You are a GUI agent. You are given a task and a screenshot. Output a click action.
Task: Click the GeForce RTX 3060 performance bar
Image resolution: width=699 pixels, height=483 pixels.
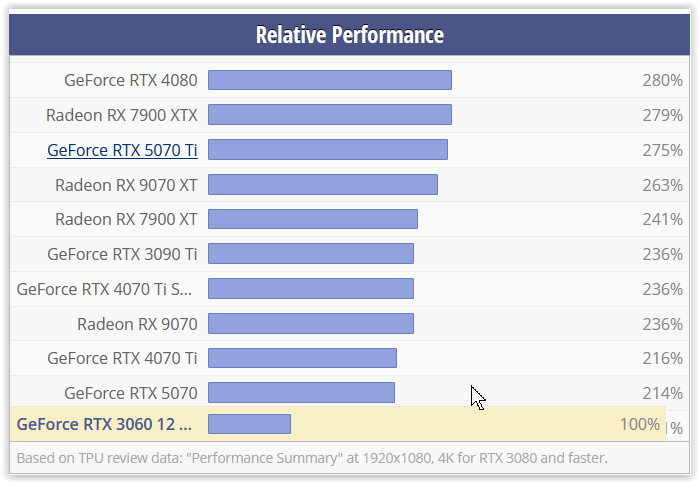(249, 424)
